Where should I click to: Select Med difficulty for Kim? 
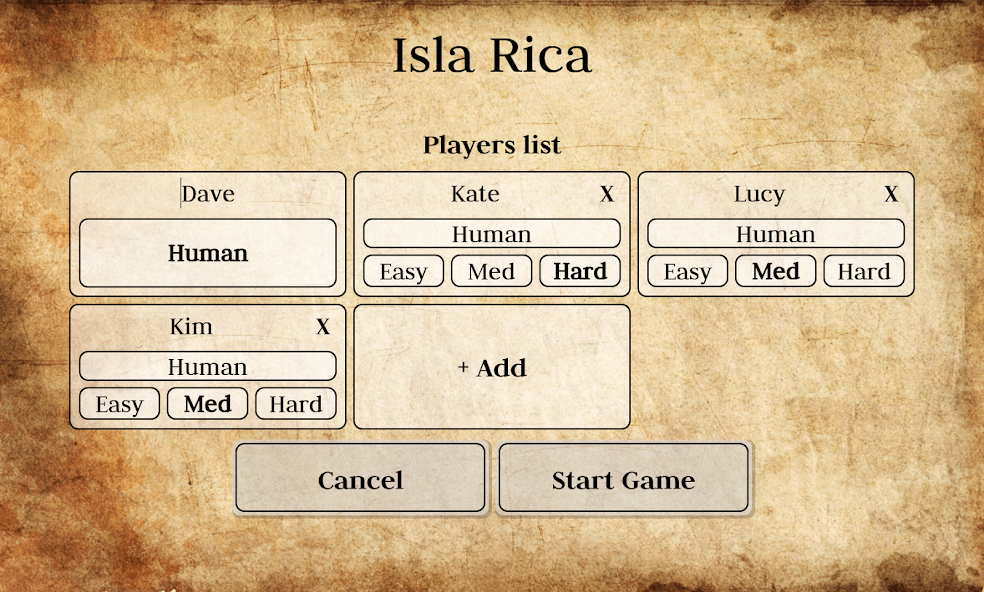pyautogui.click(x=207, y=403)
